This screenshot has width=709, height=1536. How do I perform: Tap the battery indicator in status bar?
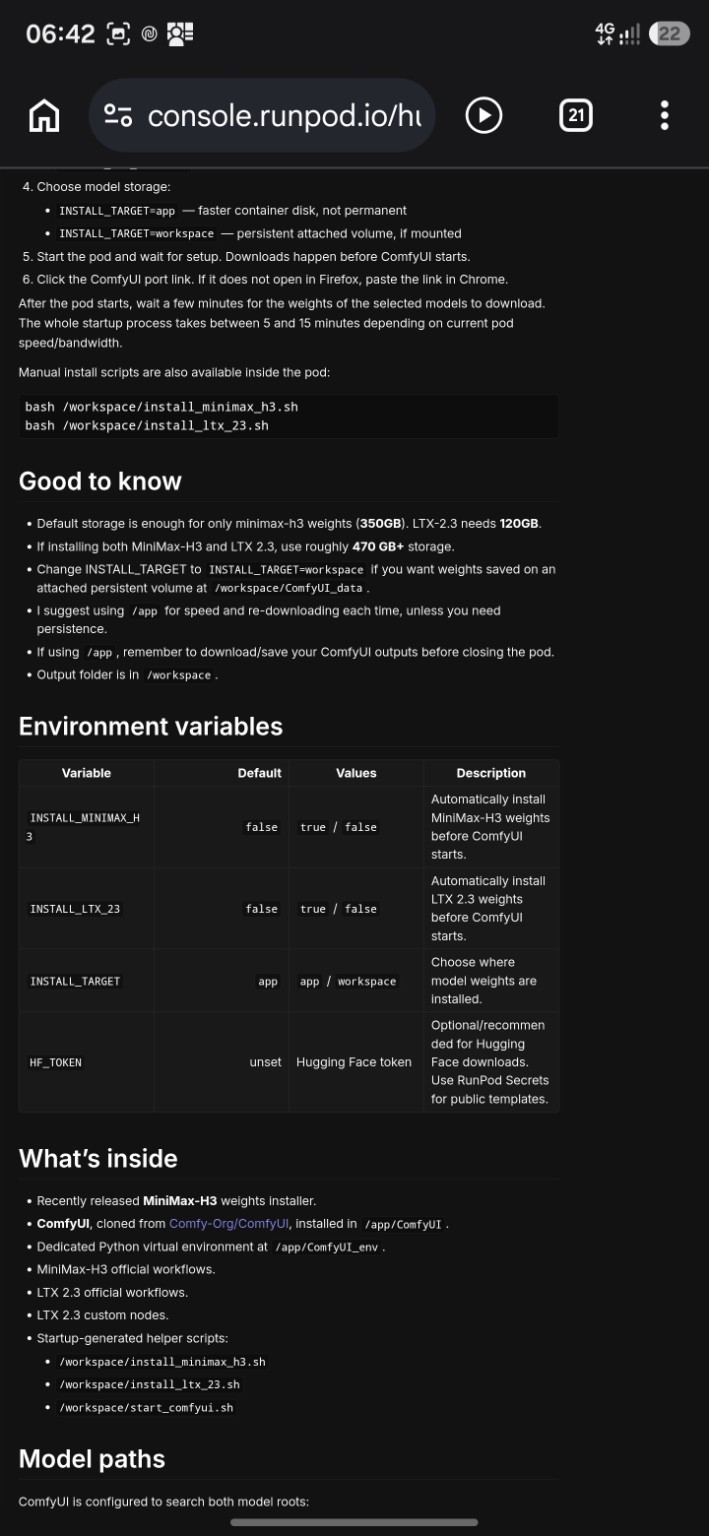669,34
